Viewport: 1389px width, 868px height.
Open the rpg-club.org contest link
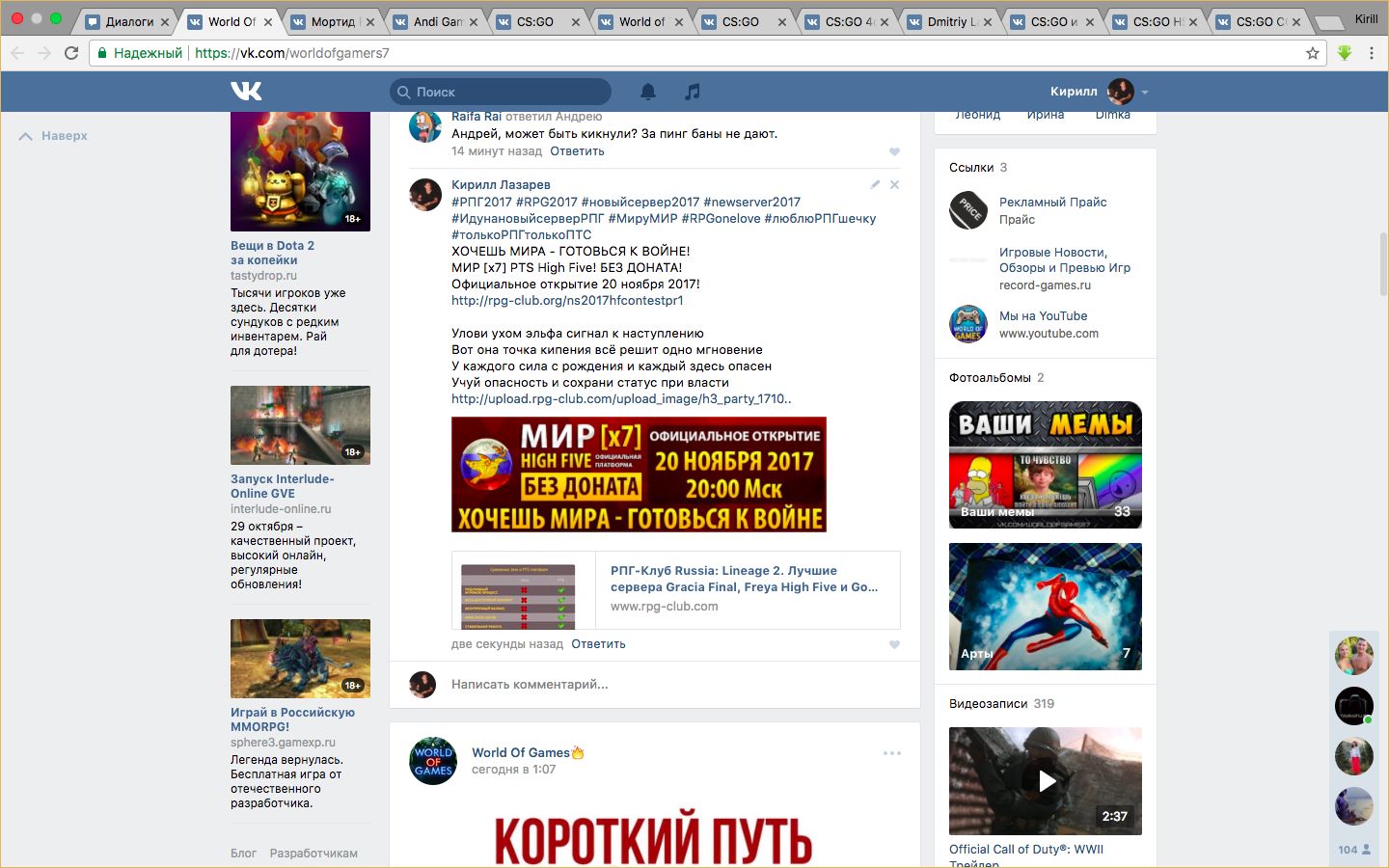coord(567,300)
